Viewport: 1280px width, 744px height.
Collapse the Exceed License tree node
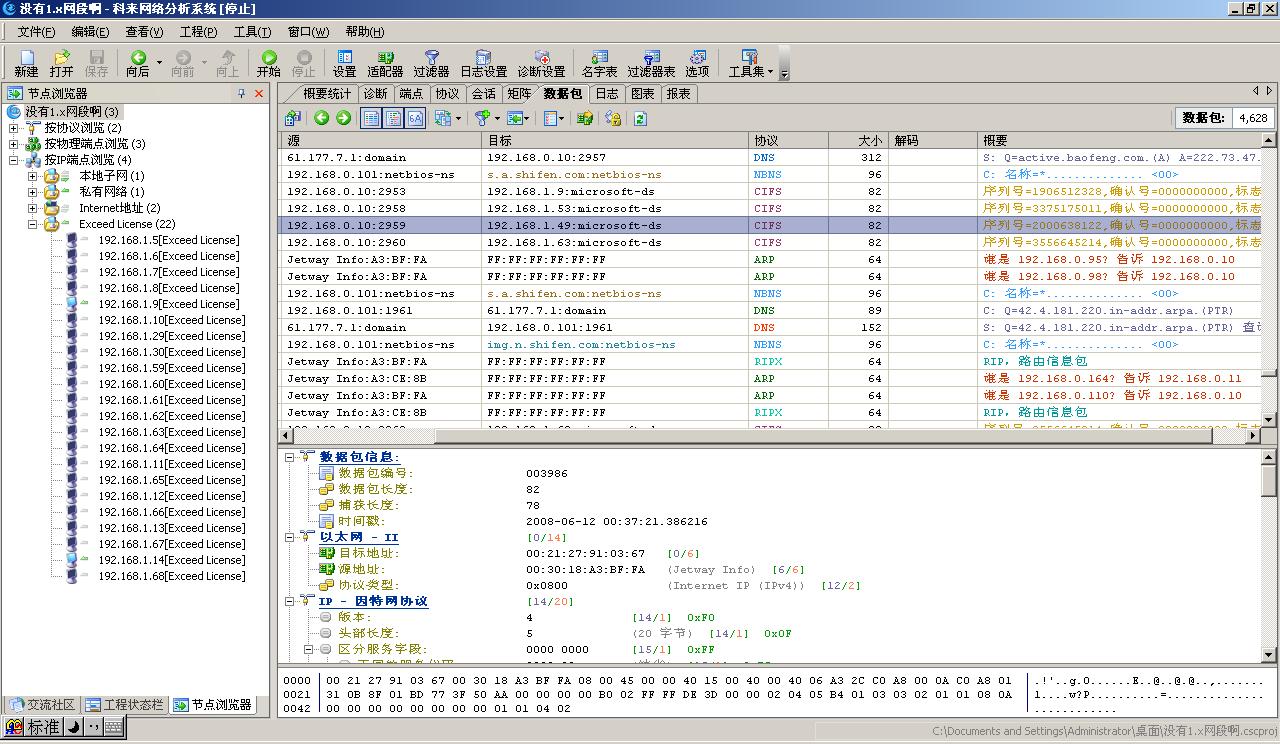click(33, 224)
